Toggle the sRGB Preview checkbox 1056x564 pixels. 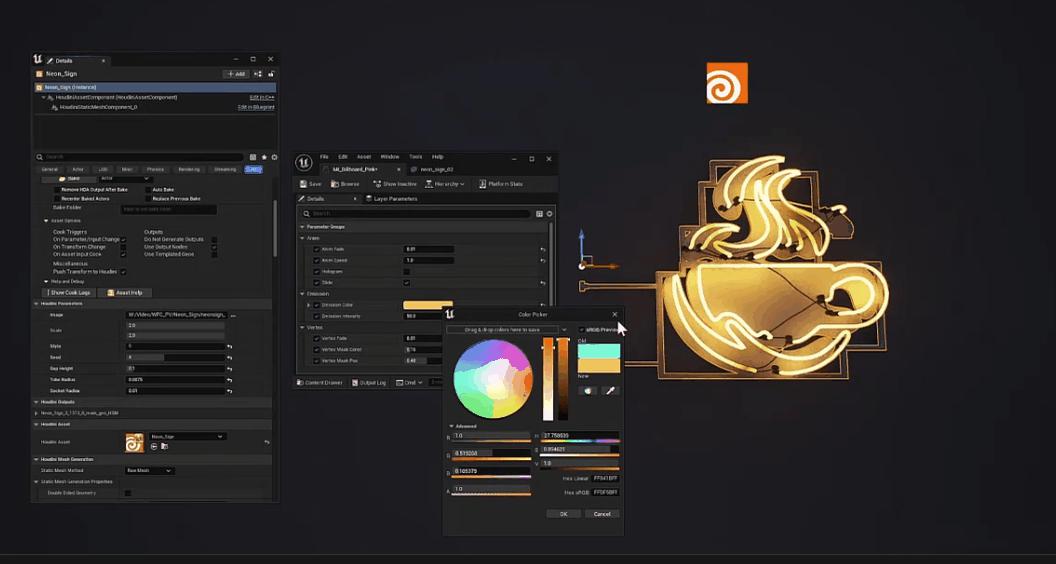(x=582, y=329)
